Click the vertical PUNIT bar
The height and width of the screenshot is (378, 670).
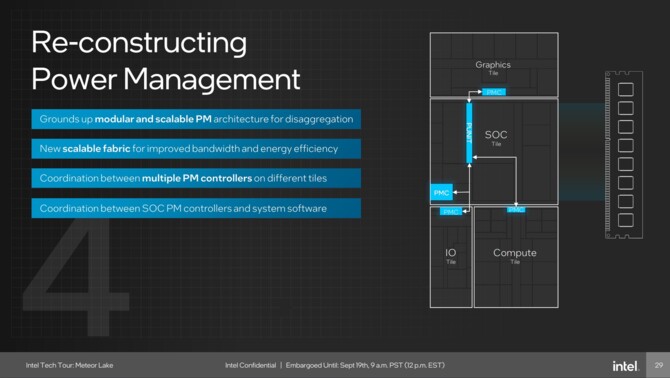(x=469, y=133)
